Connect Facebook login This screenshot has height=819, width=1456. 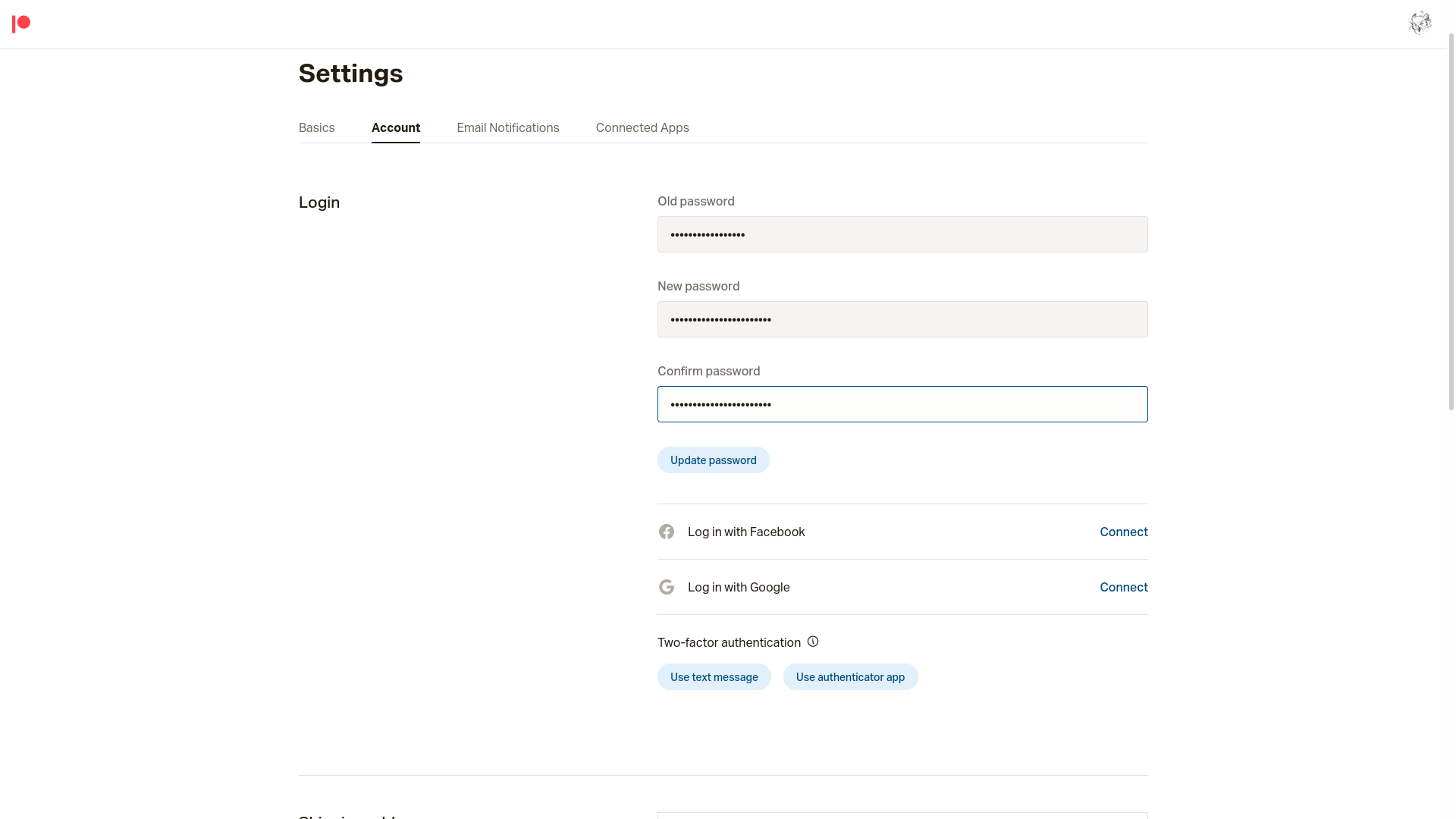pyautogui.click(x=1123, y=532)
